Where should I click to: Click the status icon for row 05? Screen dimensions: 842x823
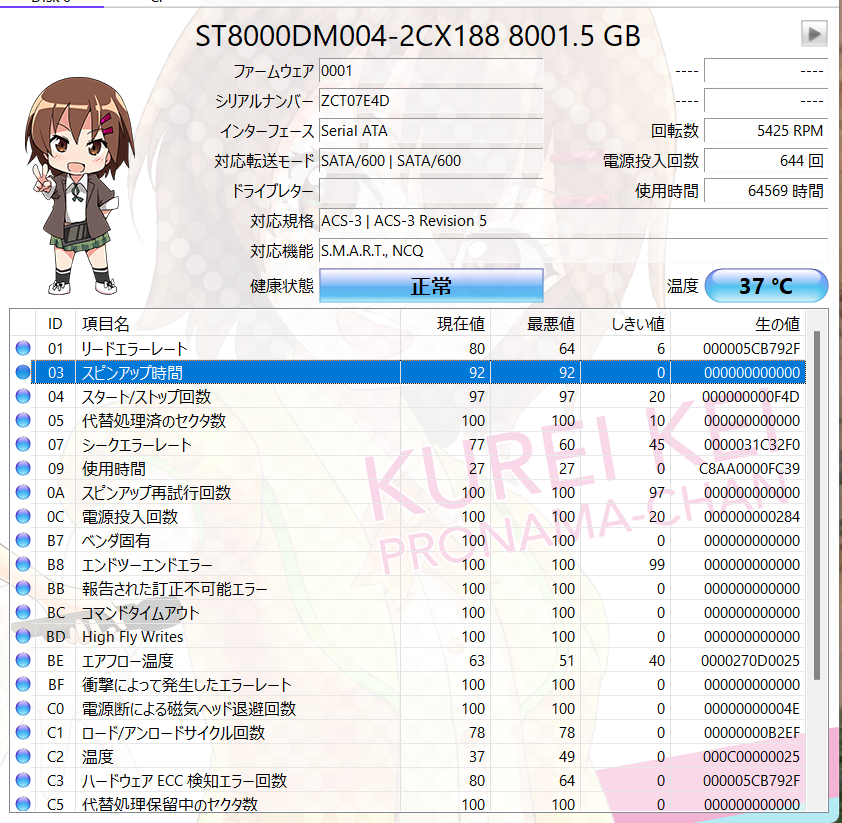[x=23, y=420]
